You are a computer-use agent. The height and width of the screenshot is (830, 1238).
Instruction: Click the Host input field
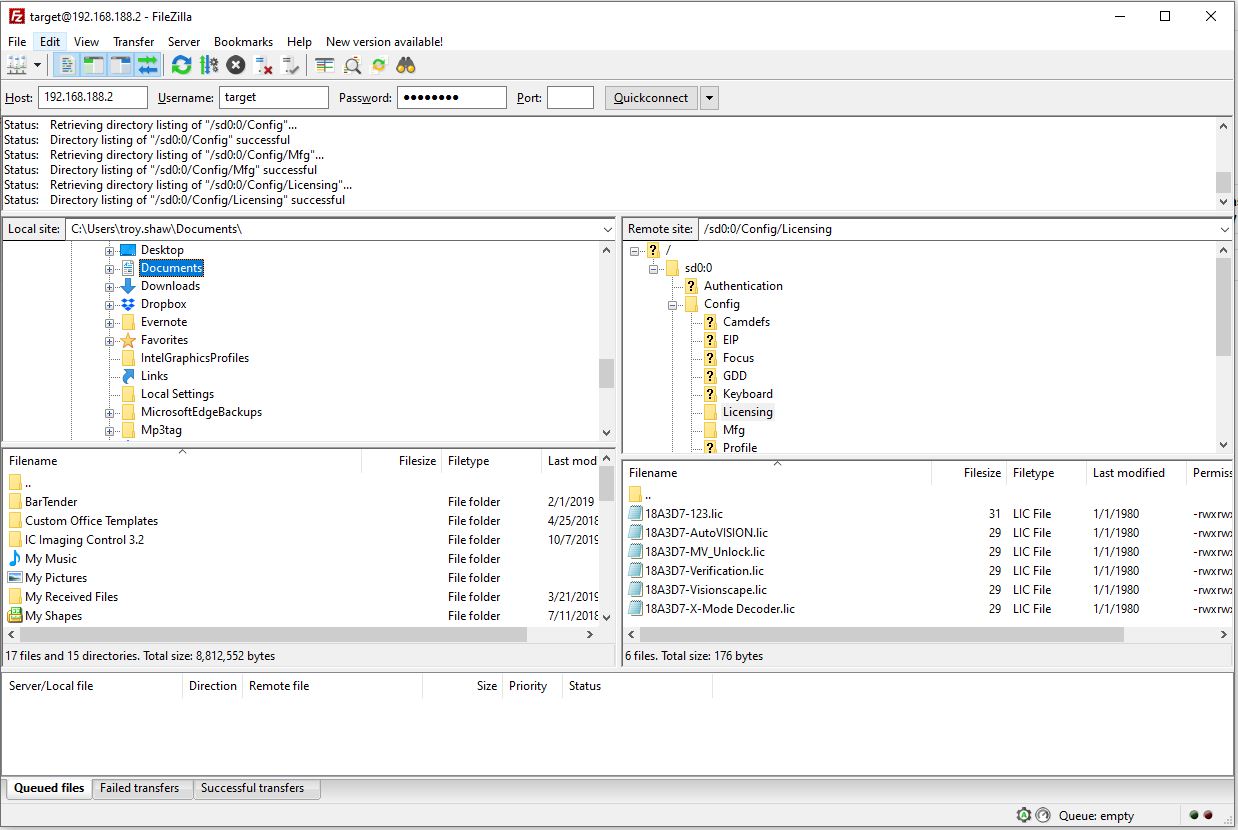tap(93, 97)
